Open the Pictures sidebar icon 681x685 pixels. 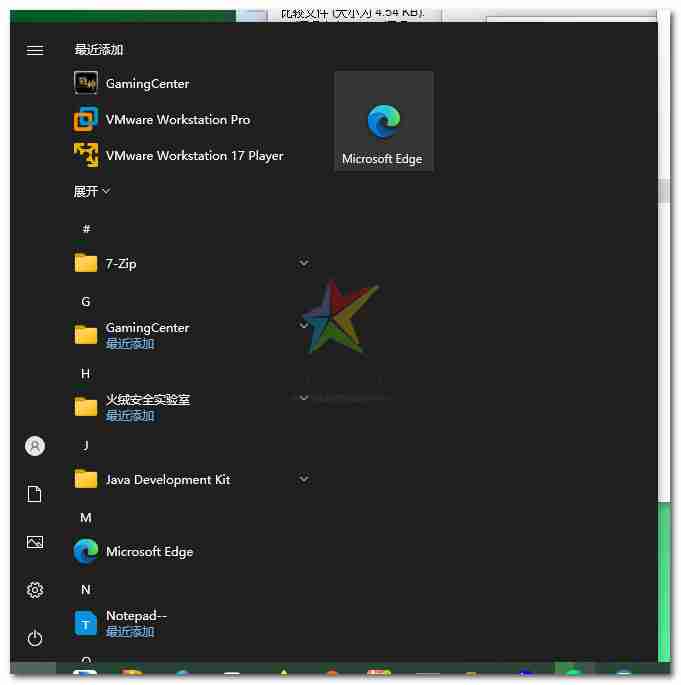(35, 542)
